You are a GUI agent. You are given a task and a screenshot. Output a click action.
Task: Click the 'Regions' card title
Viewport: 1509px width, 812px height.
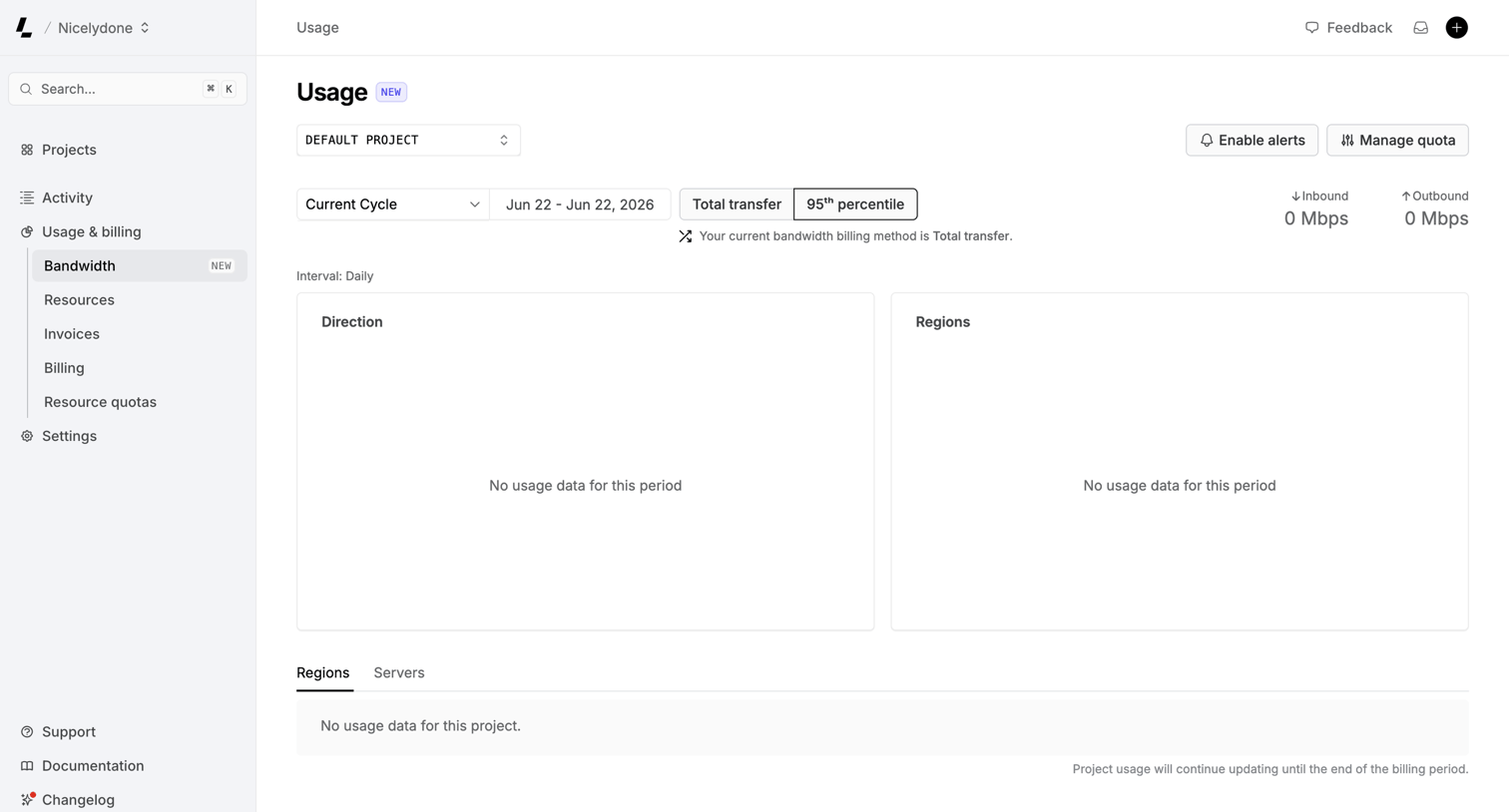(943, 322)
